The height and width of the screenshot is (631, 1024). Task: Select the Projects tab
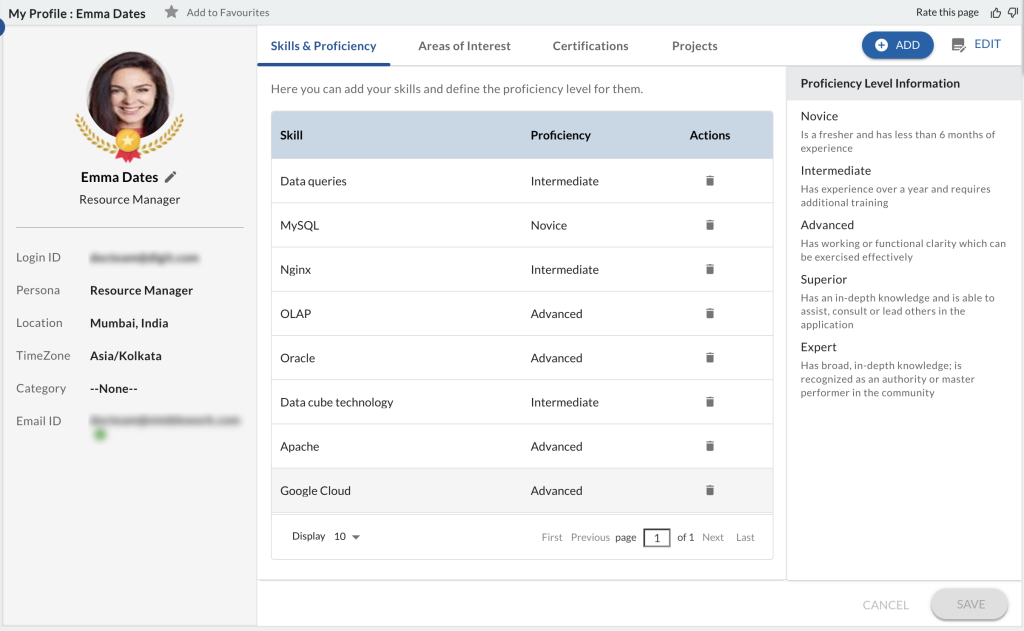click(x=694, y=45)
